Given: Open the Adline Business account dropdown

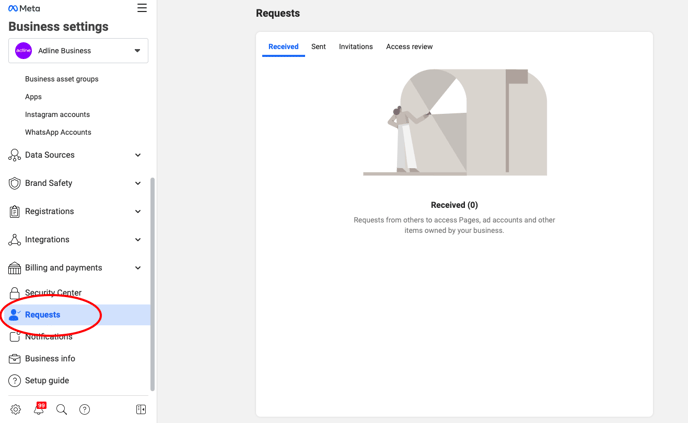Looking at the screenshot, I should (x=78, y=50).
